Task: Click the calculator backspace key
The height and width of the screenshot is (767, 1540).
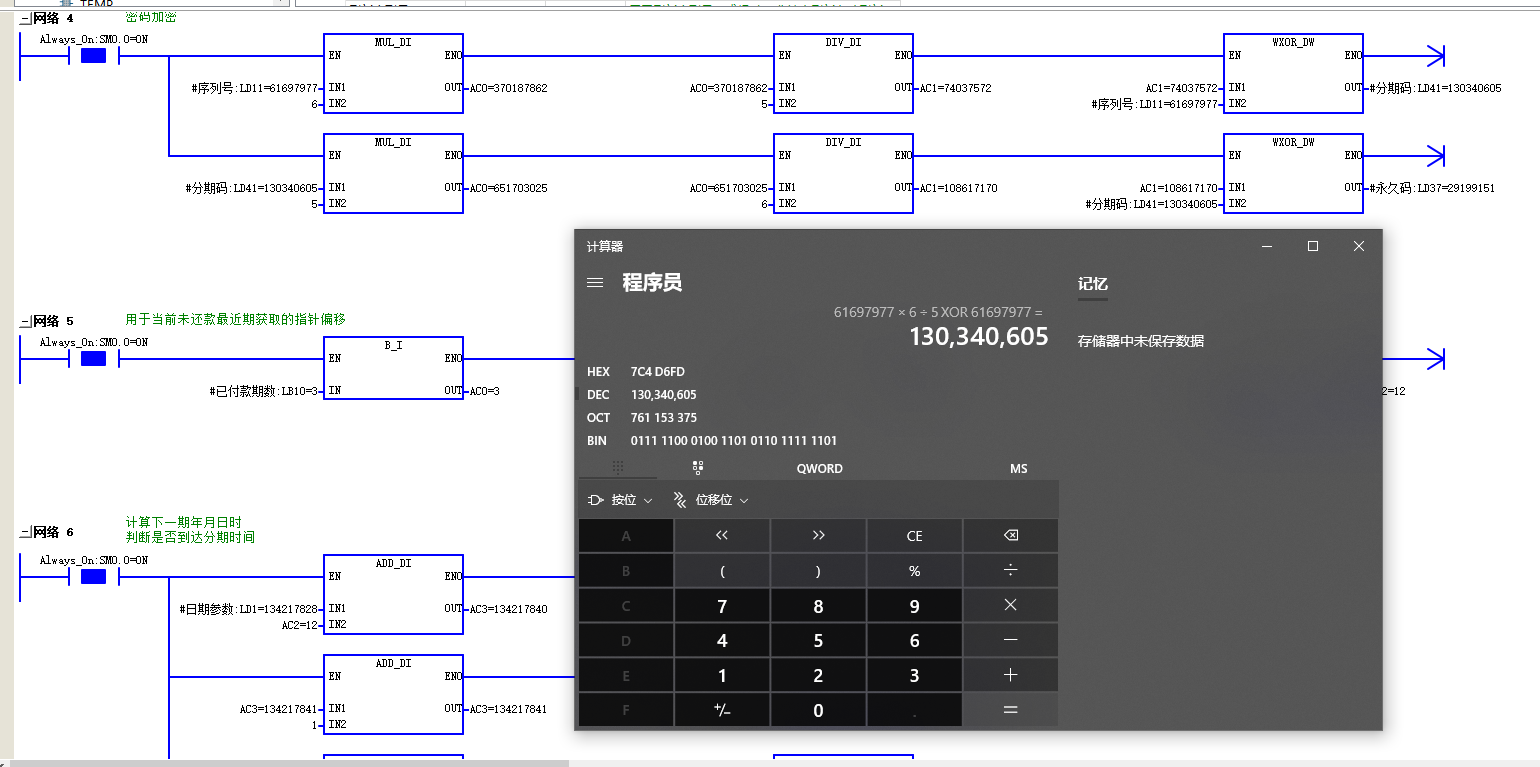Action: pyautogui.click(x=1010, y=536)
